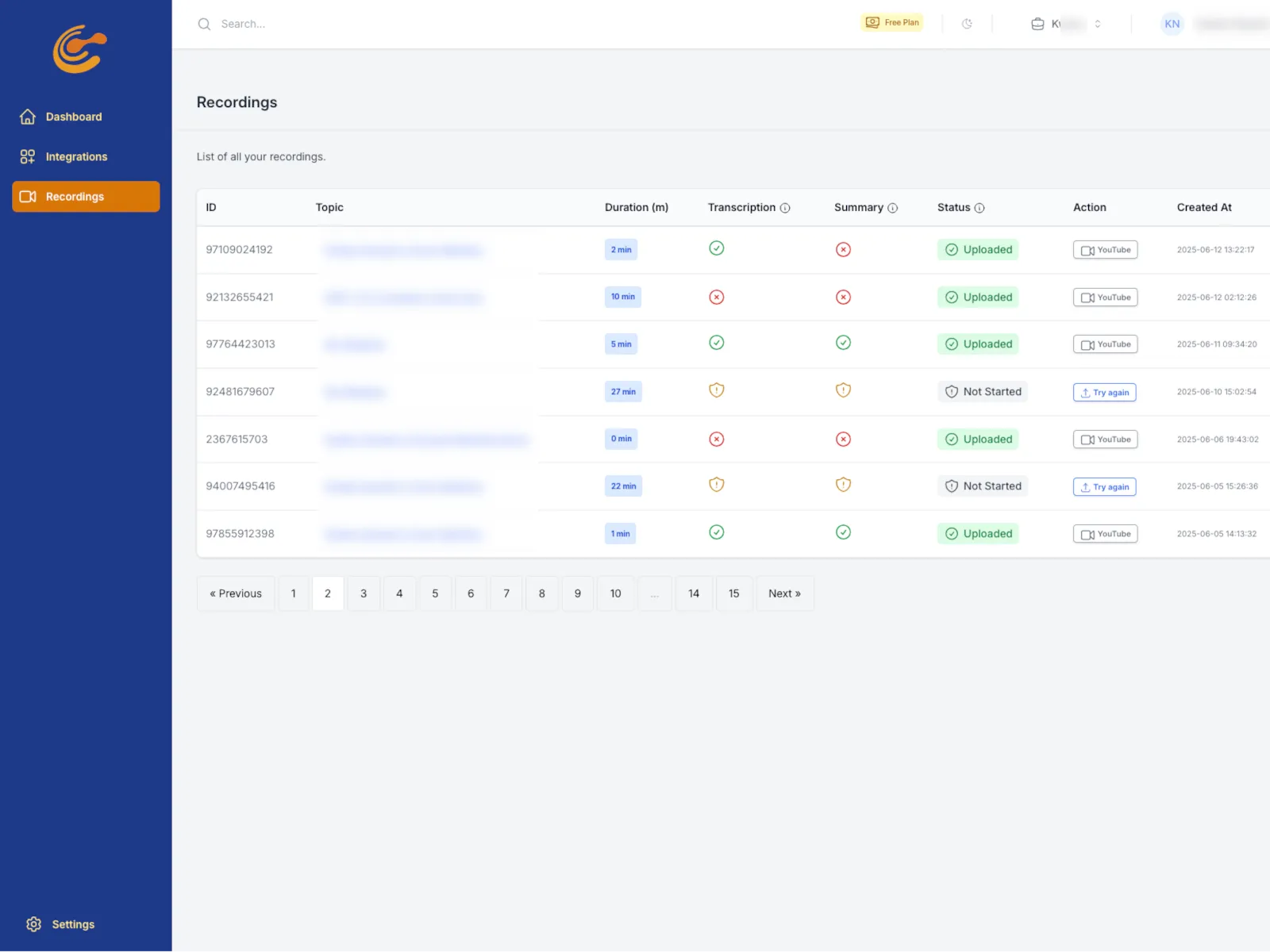Image resolution: width=1270 pixels, height=952 pixels.
Task: Open blurred topic link for 2367615703
Action: tap(426, 440)
